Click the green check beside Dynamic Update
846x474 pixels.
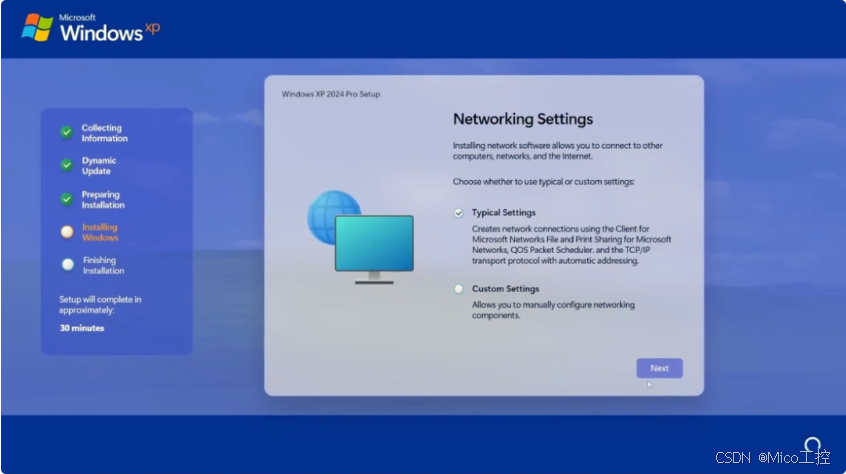[x=66, y=165]
